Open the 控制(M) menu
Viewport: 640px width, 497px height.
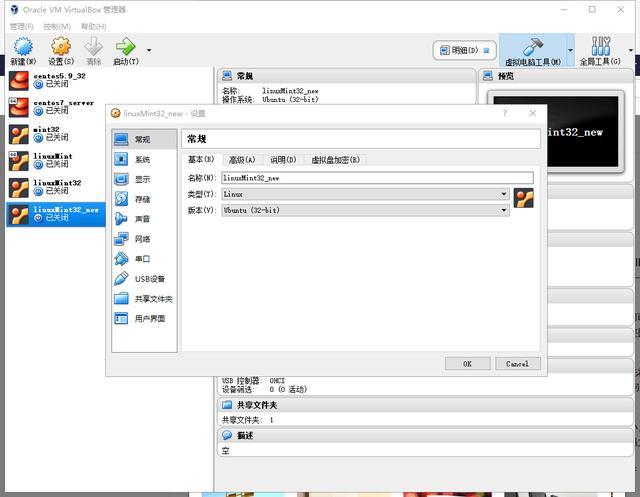[57, 27]
